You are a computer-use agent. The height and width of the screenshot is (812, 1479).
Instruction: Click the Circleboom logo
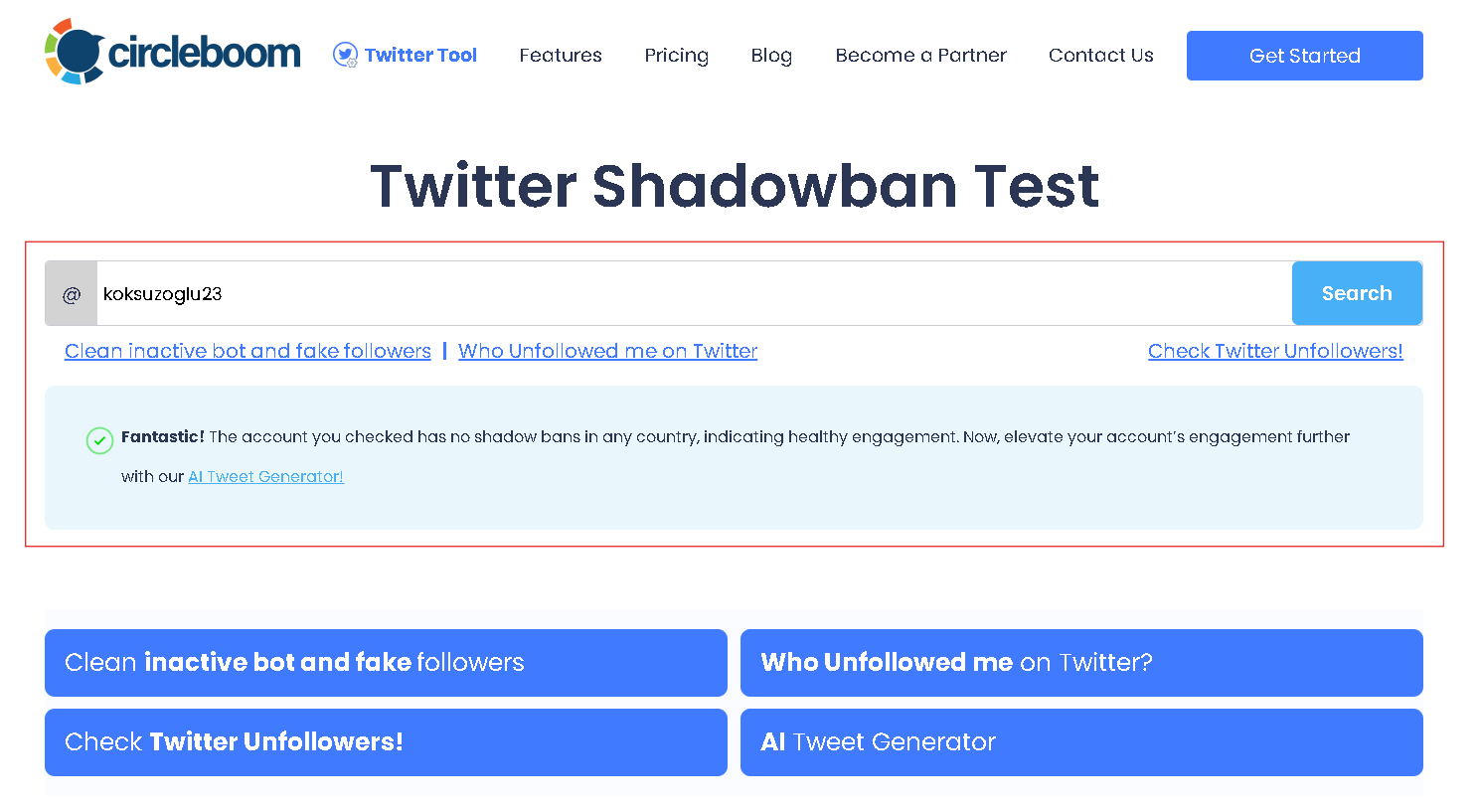(171, 52)
